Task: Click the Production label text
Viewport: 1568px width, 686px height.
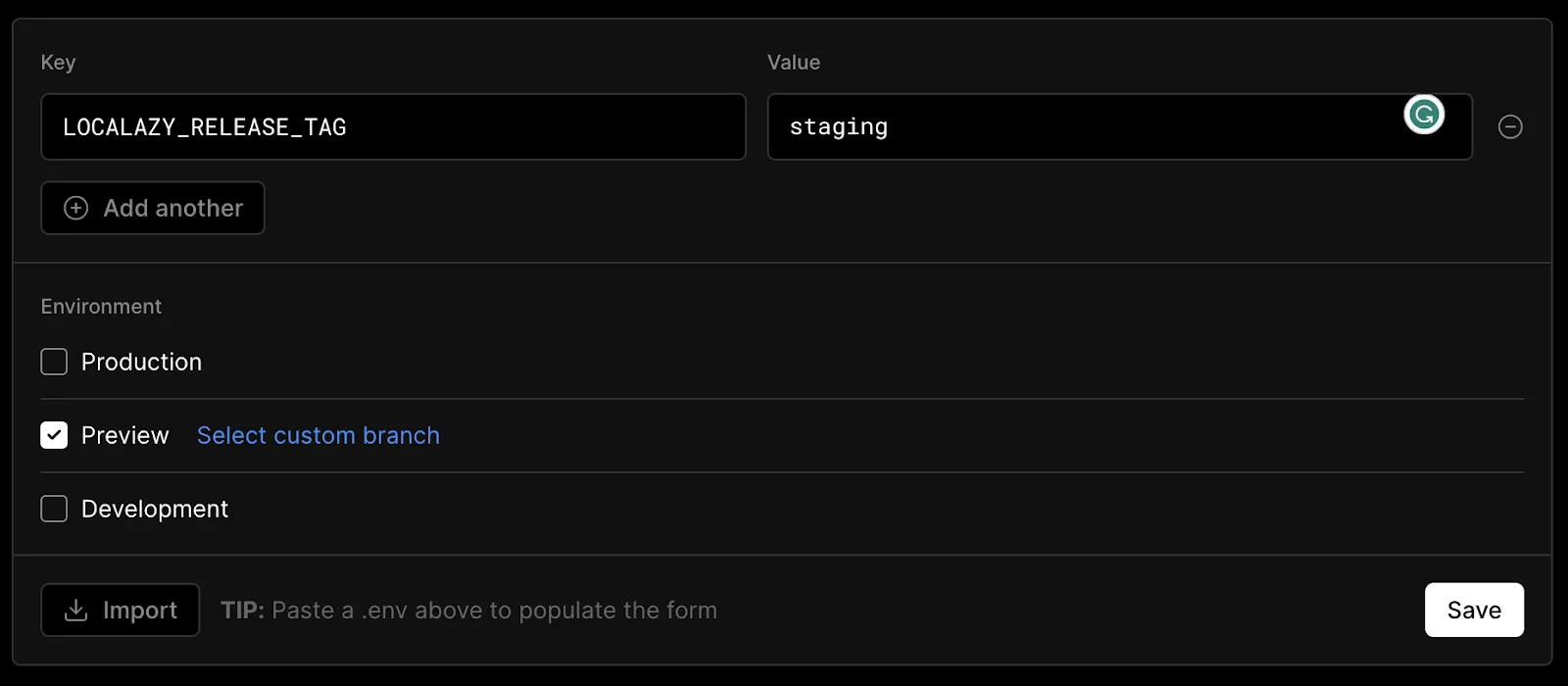Action: click(x=141, y=362)
